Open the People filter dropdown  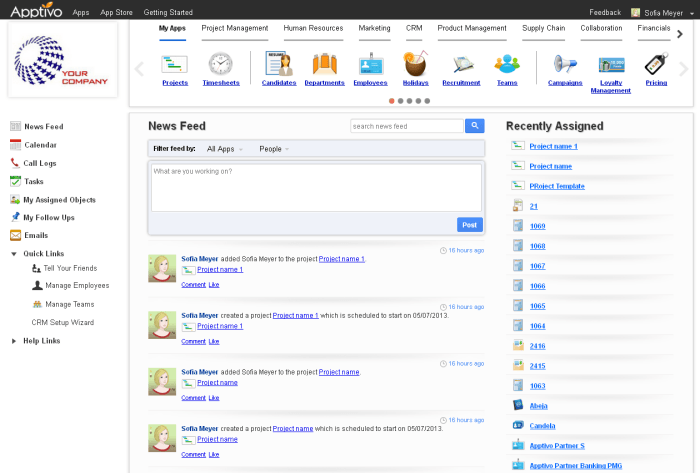point(274,149)
